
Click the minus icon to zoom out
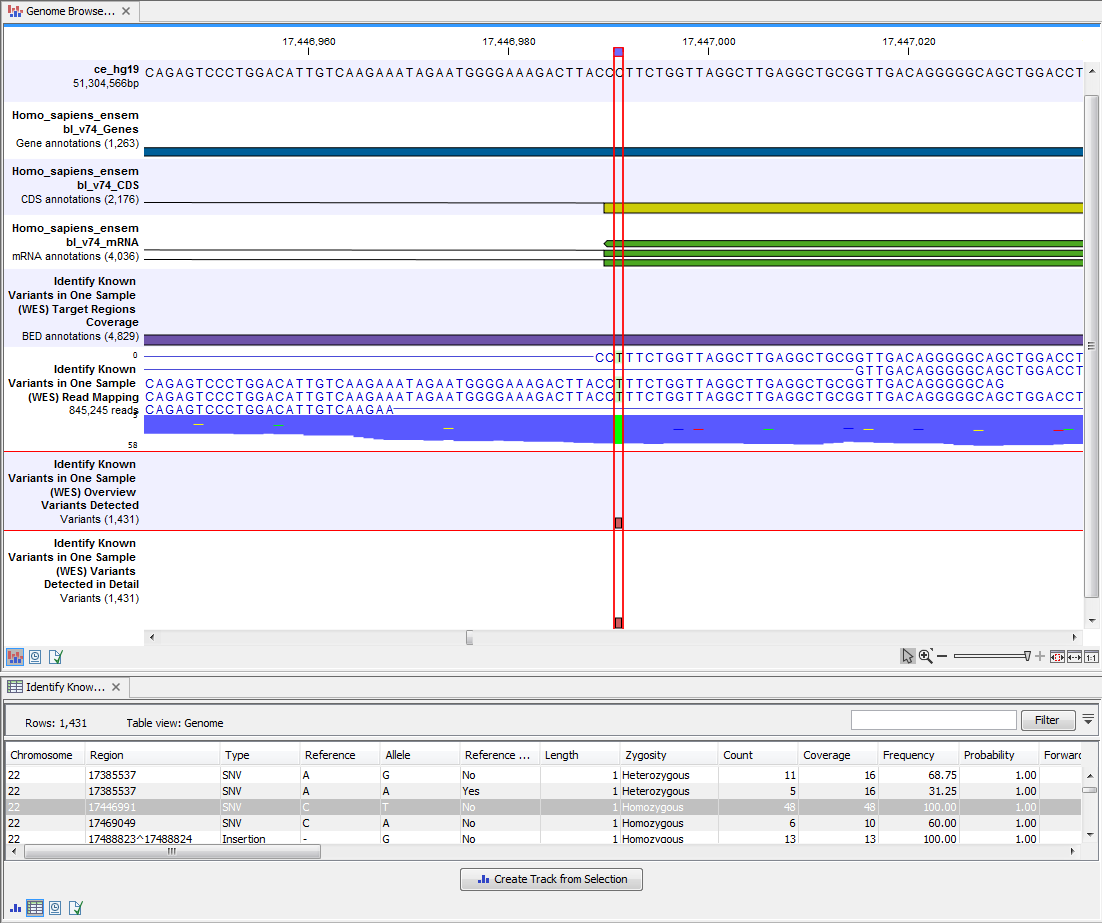point(941,656)
